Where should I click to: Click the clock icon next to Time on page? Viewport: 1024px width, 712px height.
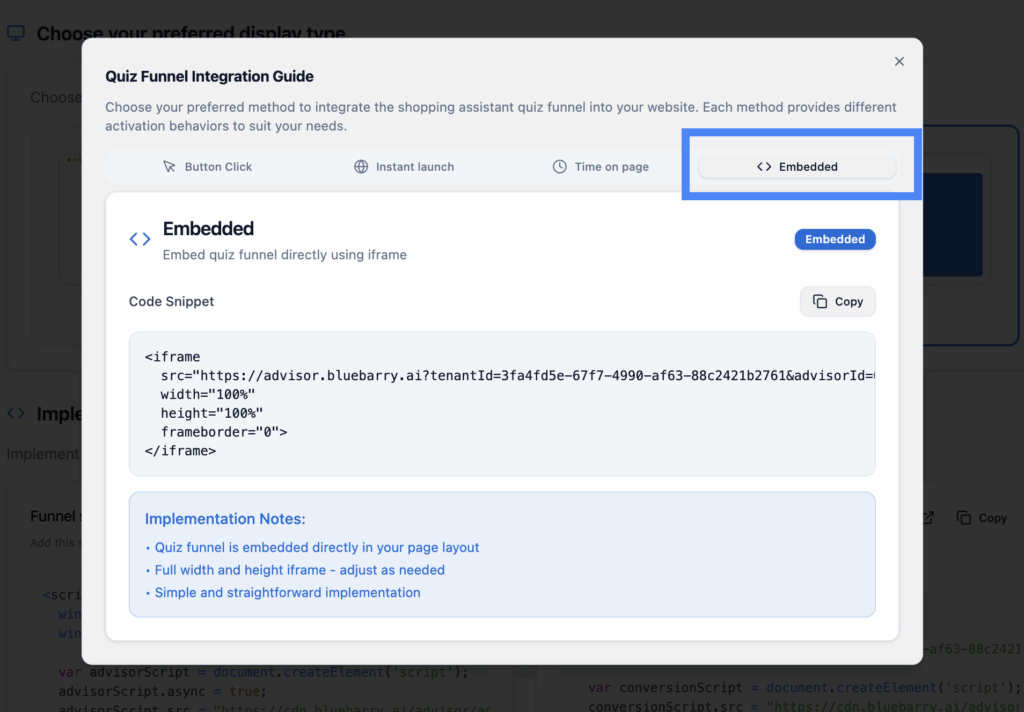(558, 166)
